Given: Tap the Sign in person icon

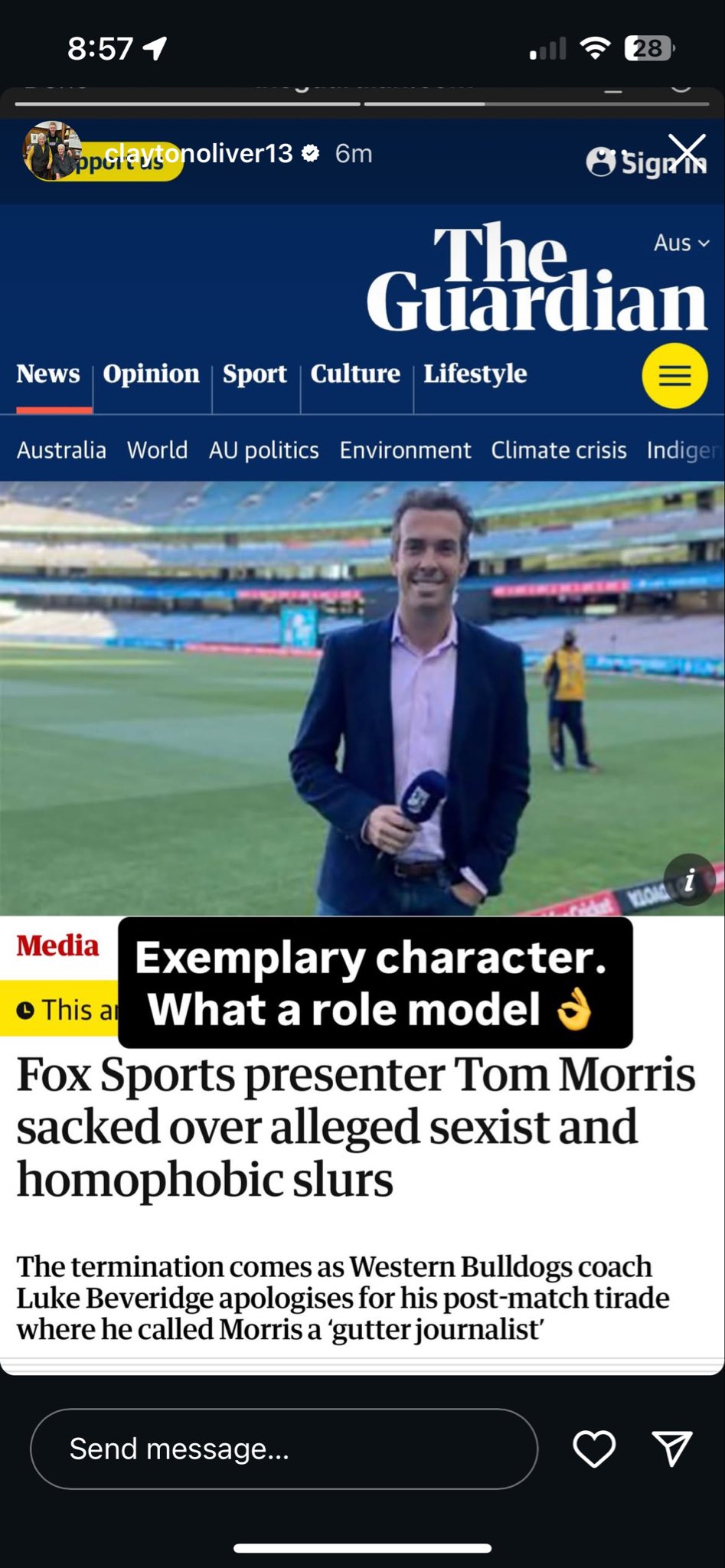Looking at the screenshot, I should coord(601,162).
